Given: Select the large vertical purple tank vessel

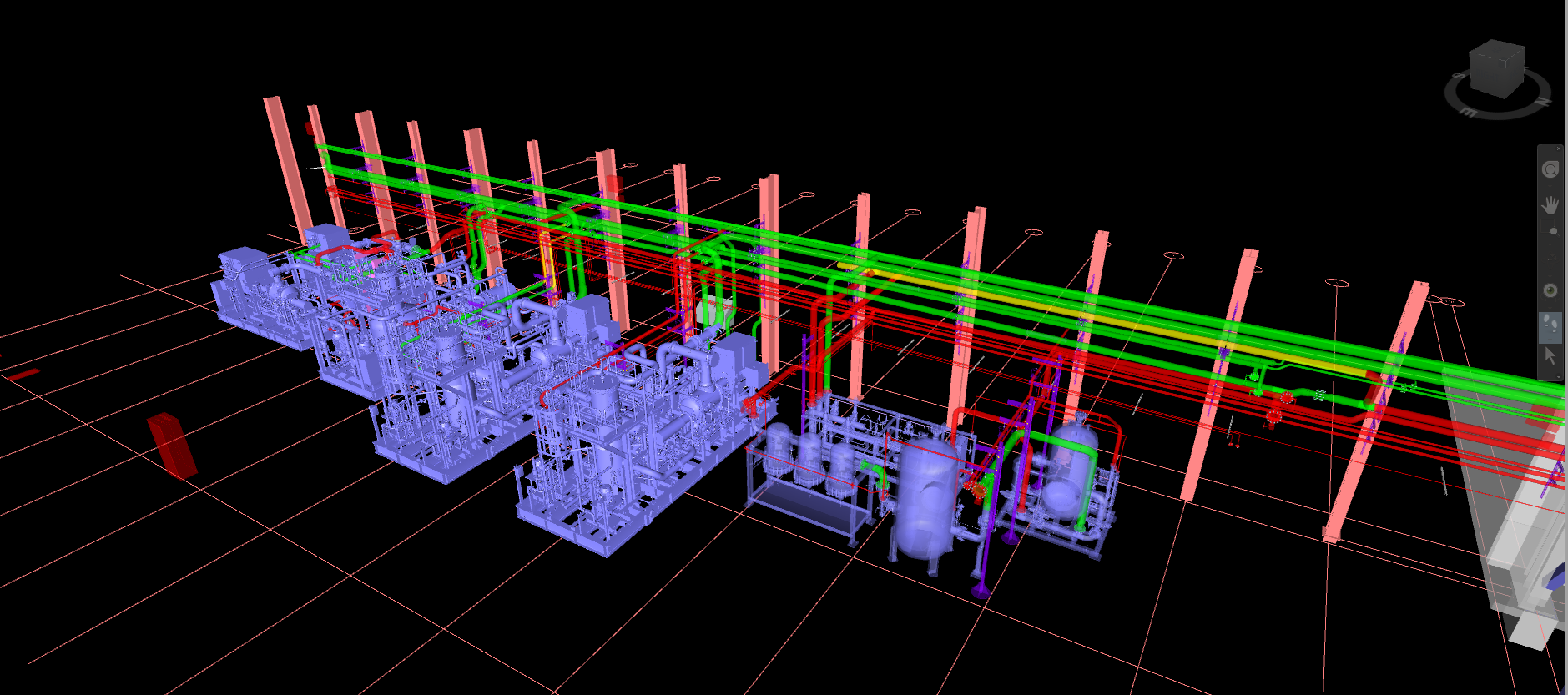Looking at the screenshot, I should (x=925, y=502).
